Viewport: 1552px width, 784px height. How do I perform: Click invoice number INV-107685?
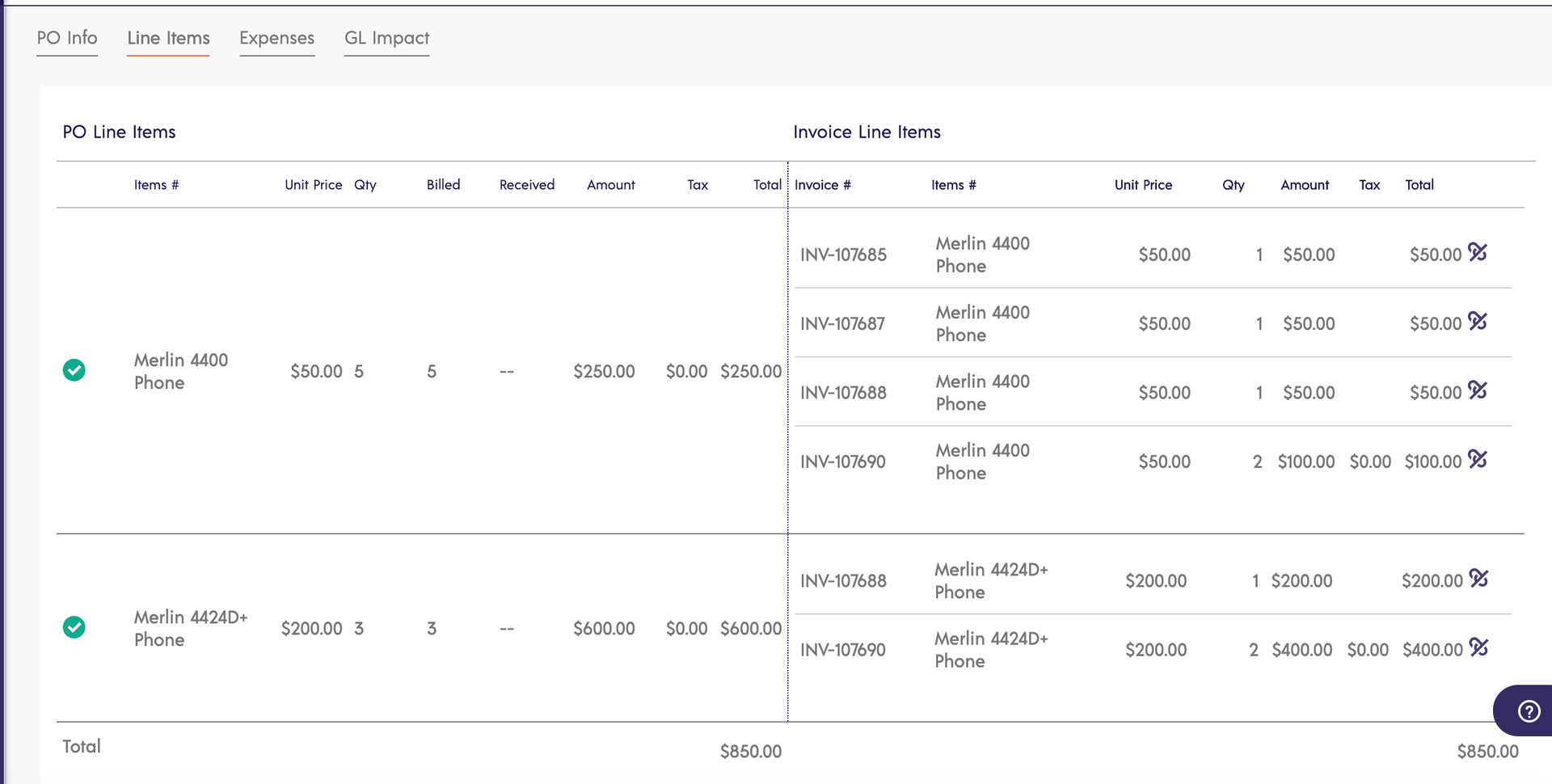(x=843, y=255)
